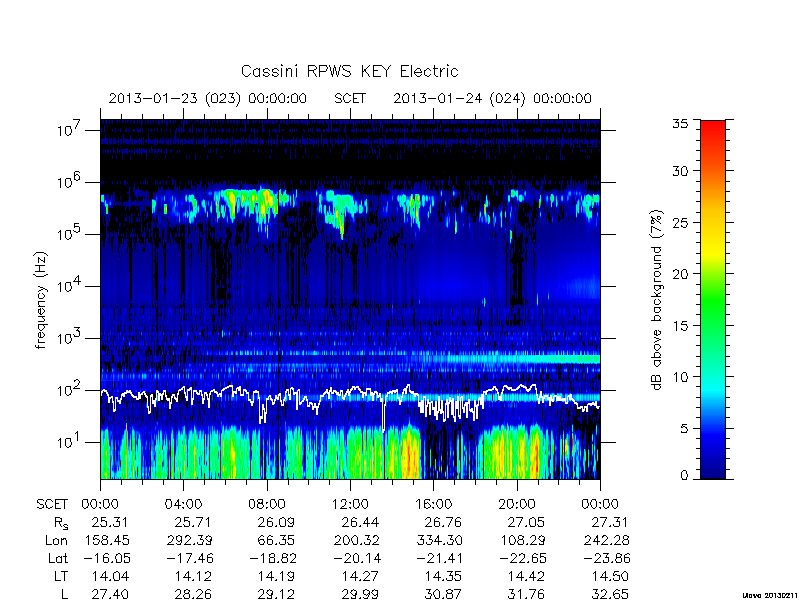Click the 'frequency (Hz)' axis label
Screen dimensions: 800x600
(41, 300)
